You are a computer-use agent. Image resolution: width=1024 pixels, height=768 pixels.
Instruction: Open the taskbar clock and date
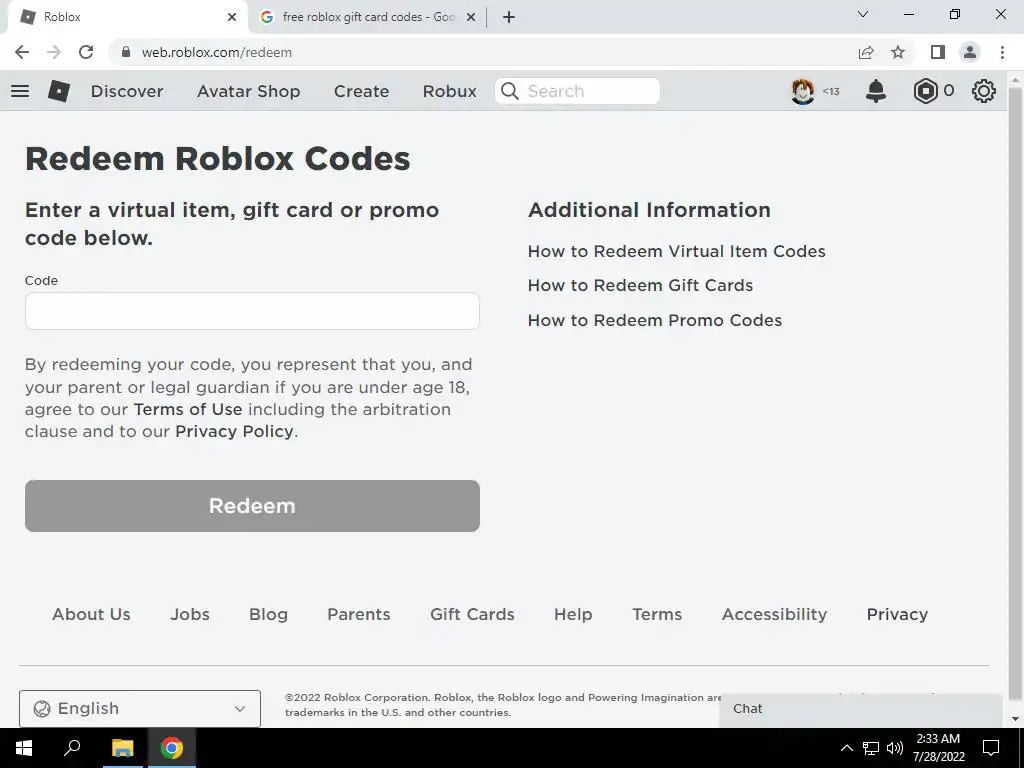click(x=938, y=748)
